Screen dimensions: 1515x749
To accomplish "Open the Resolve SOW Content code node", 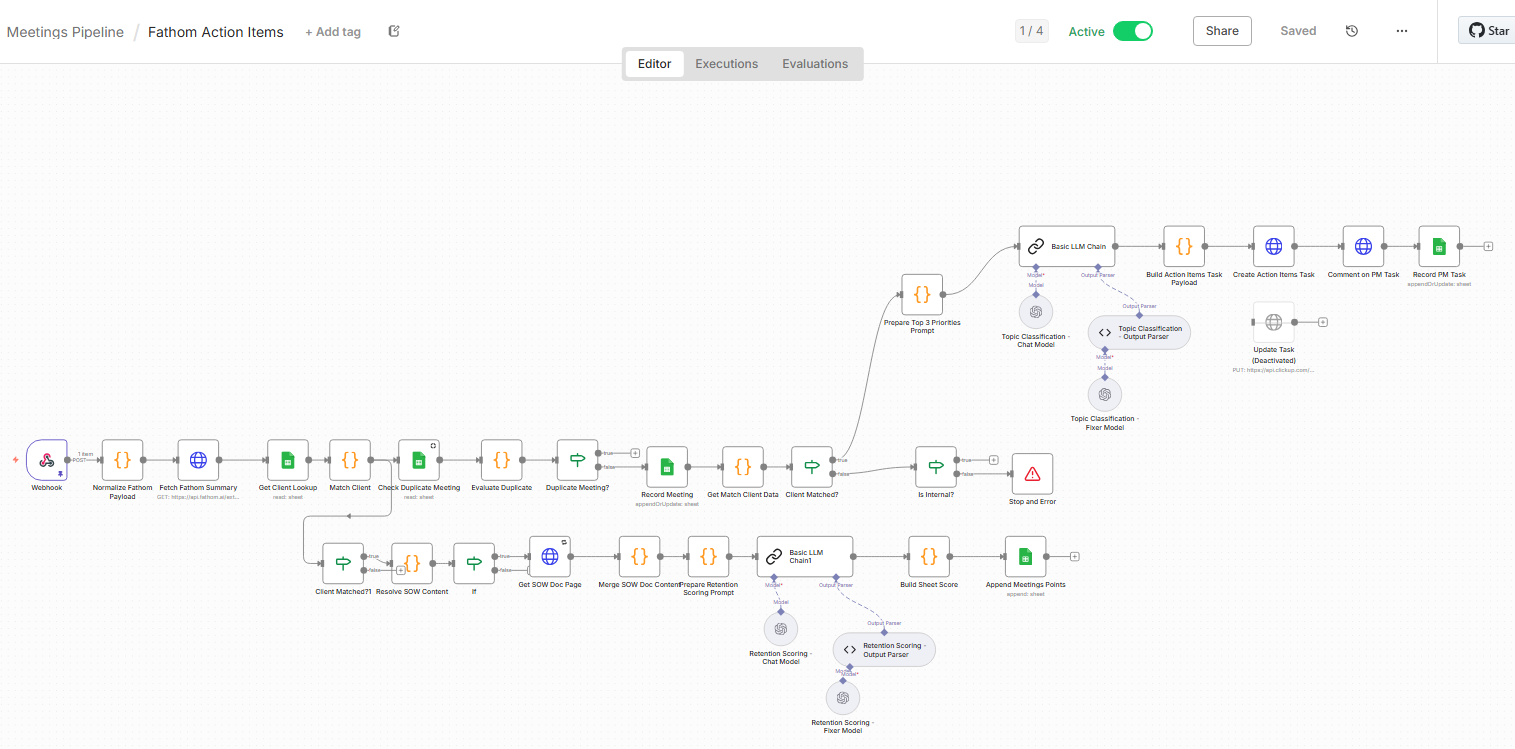I will 412,563.
